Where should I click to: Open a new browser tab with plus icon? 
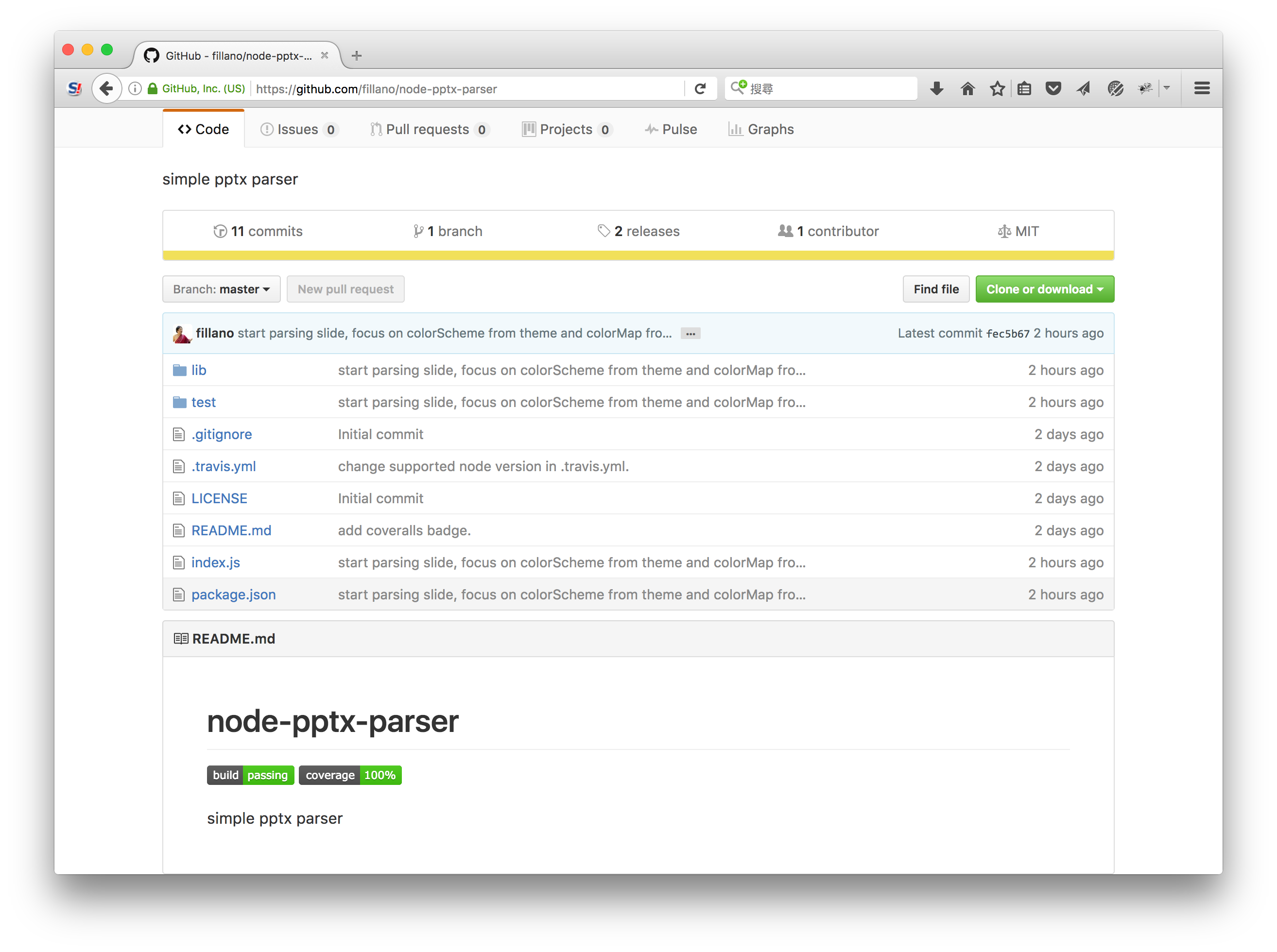point(356,55)
